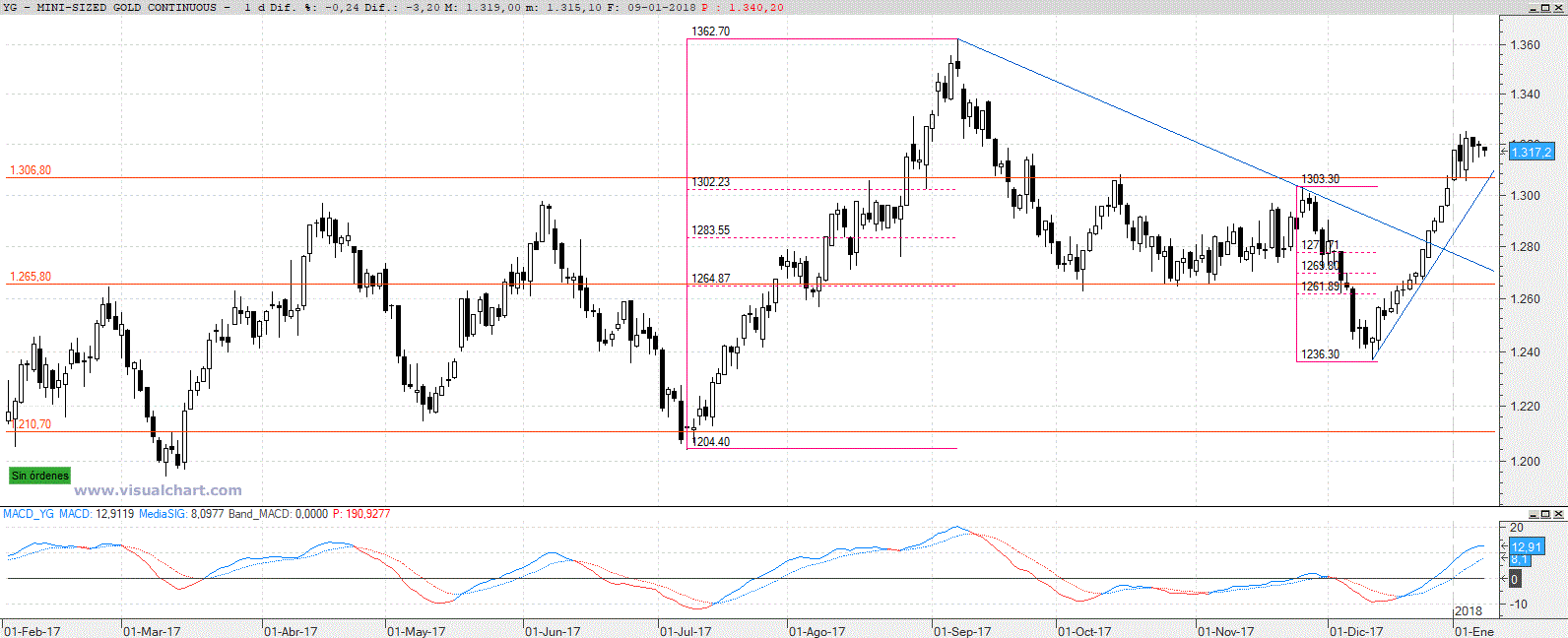Select the 1.306,80 horizontal resistance label
This screenshot has height=638, width=1568.
pyautogui.click(x=31, y=170)
